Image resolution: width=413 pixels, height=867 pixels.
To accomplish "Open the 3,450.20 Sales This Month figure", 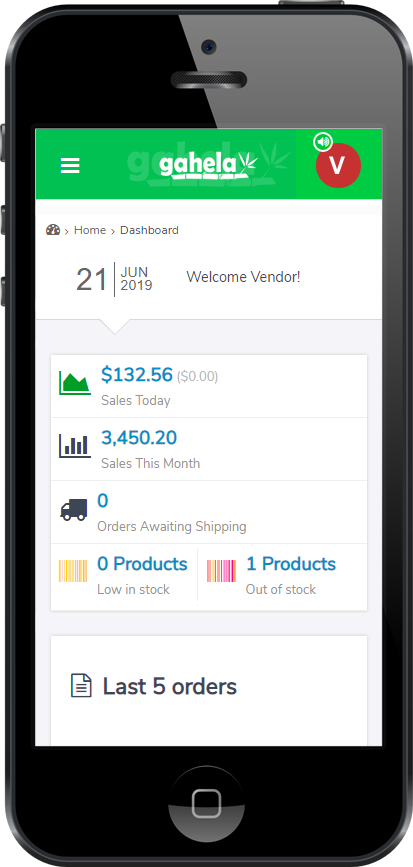I will point(139,438).
